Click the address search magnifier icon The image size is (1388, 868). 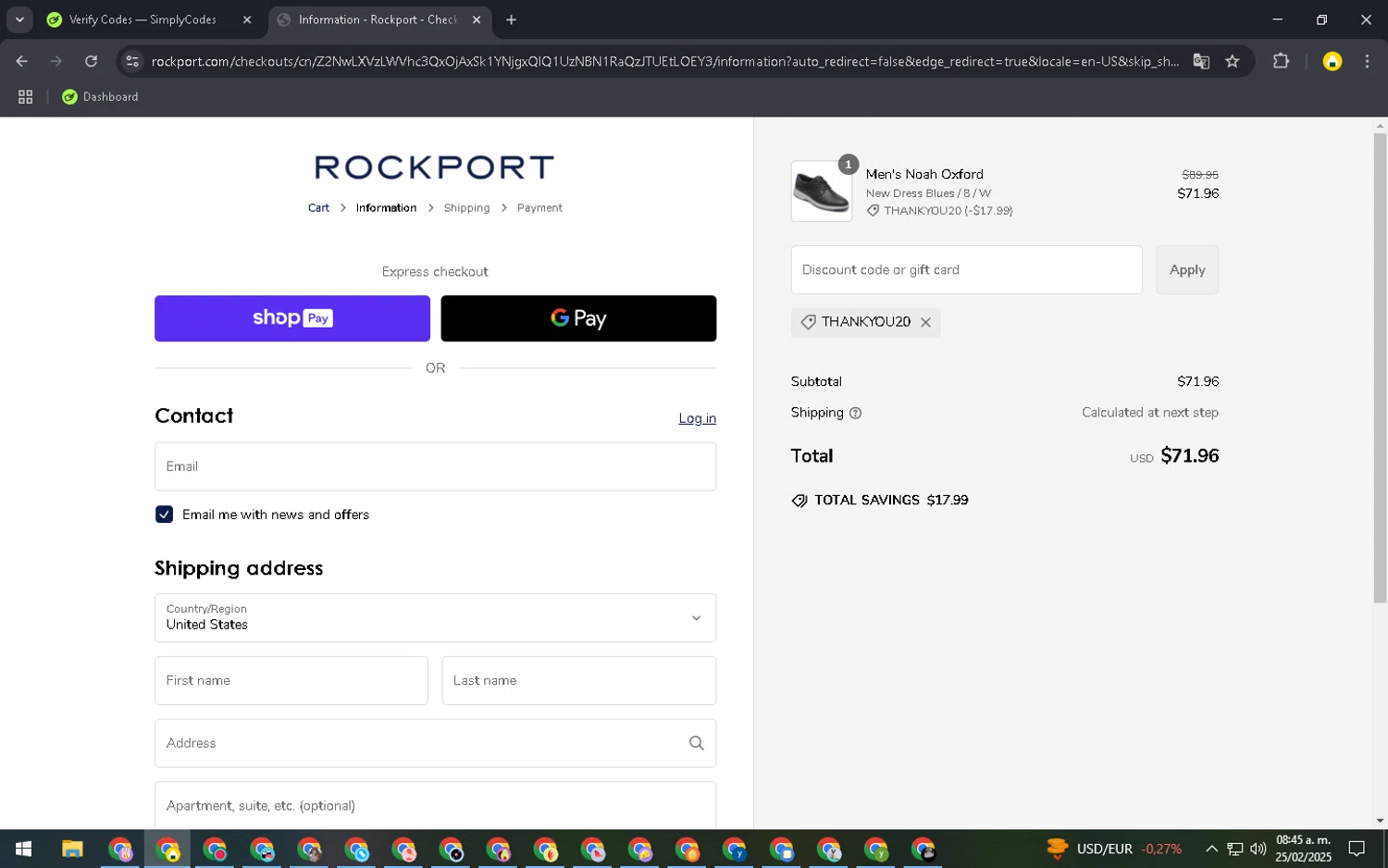pos(697,743)
